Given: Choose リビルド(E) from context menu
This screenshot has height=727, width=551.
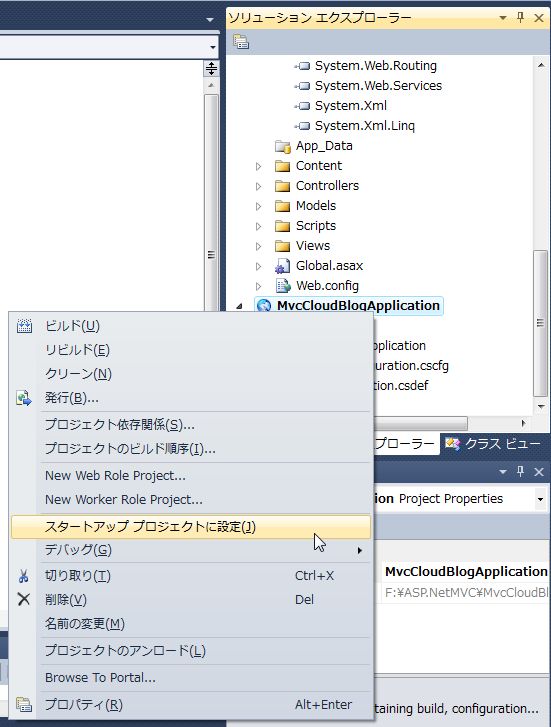Looking at the screenshot, I should pos(191,350).
